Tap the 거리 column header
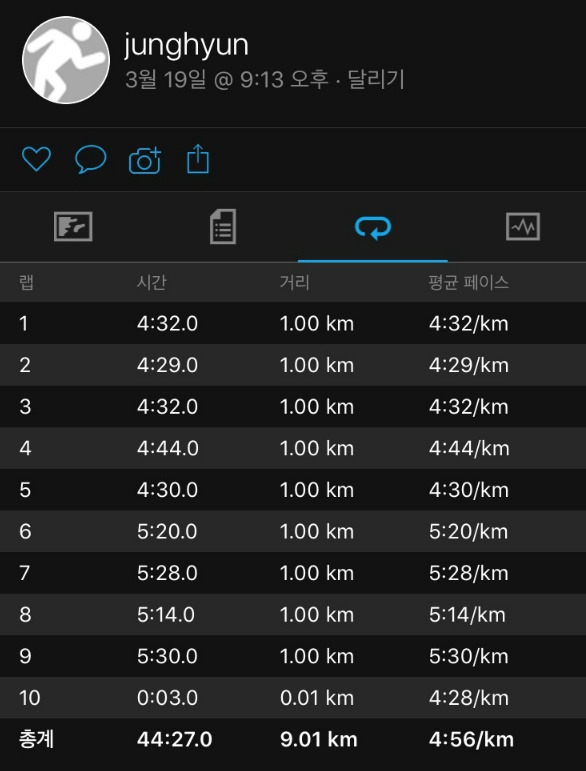Screen dimensions: 586x771 [x=294, y=283]
